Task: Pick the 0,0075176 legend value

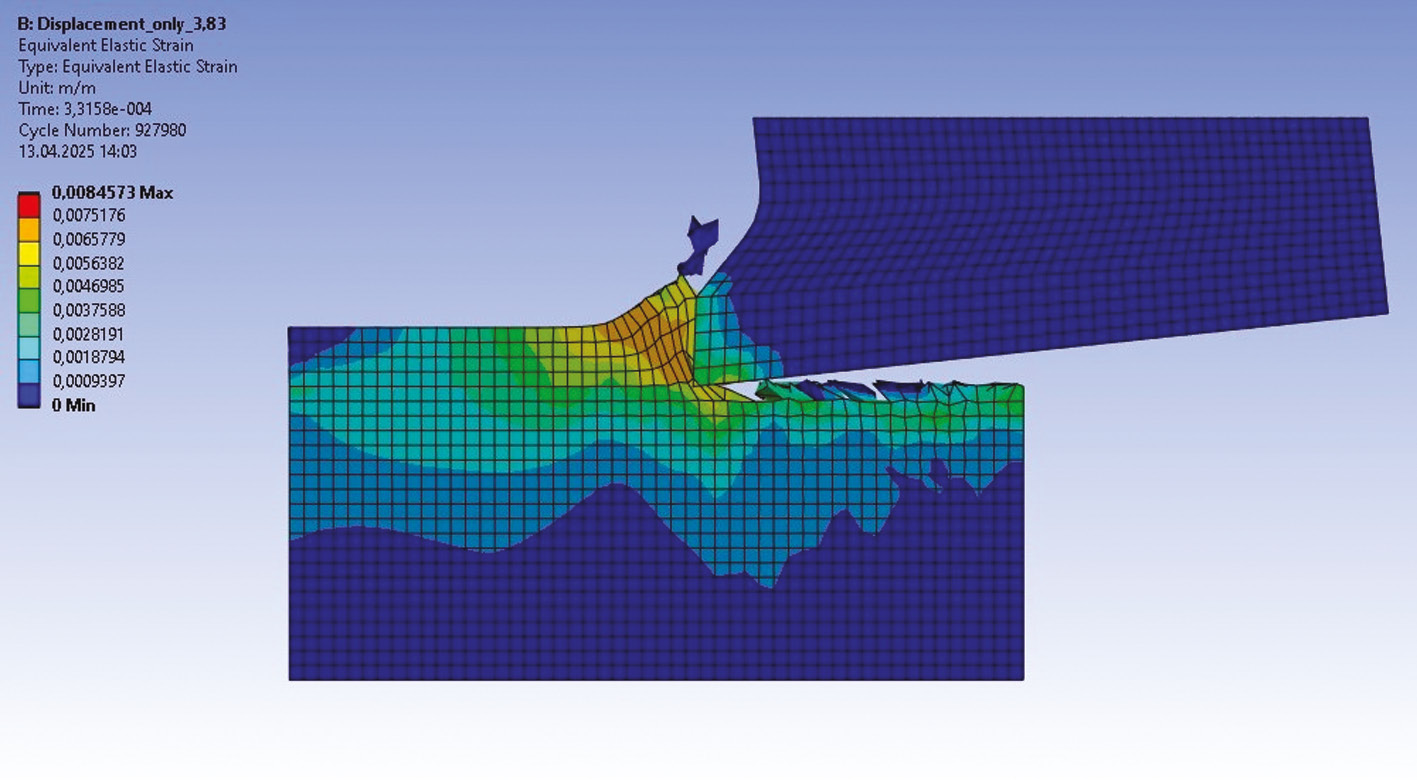Action: click(88, 215)
